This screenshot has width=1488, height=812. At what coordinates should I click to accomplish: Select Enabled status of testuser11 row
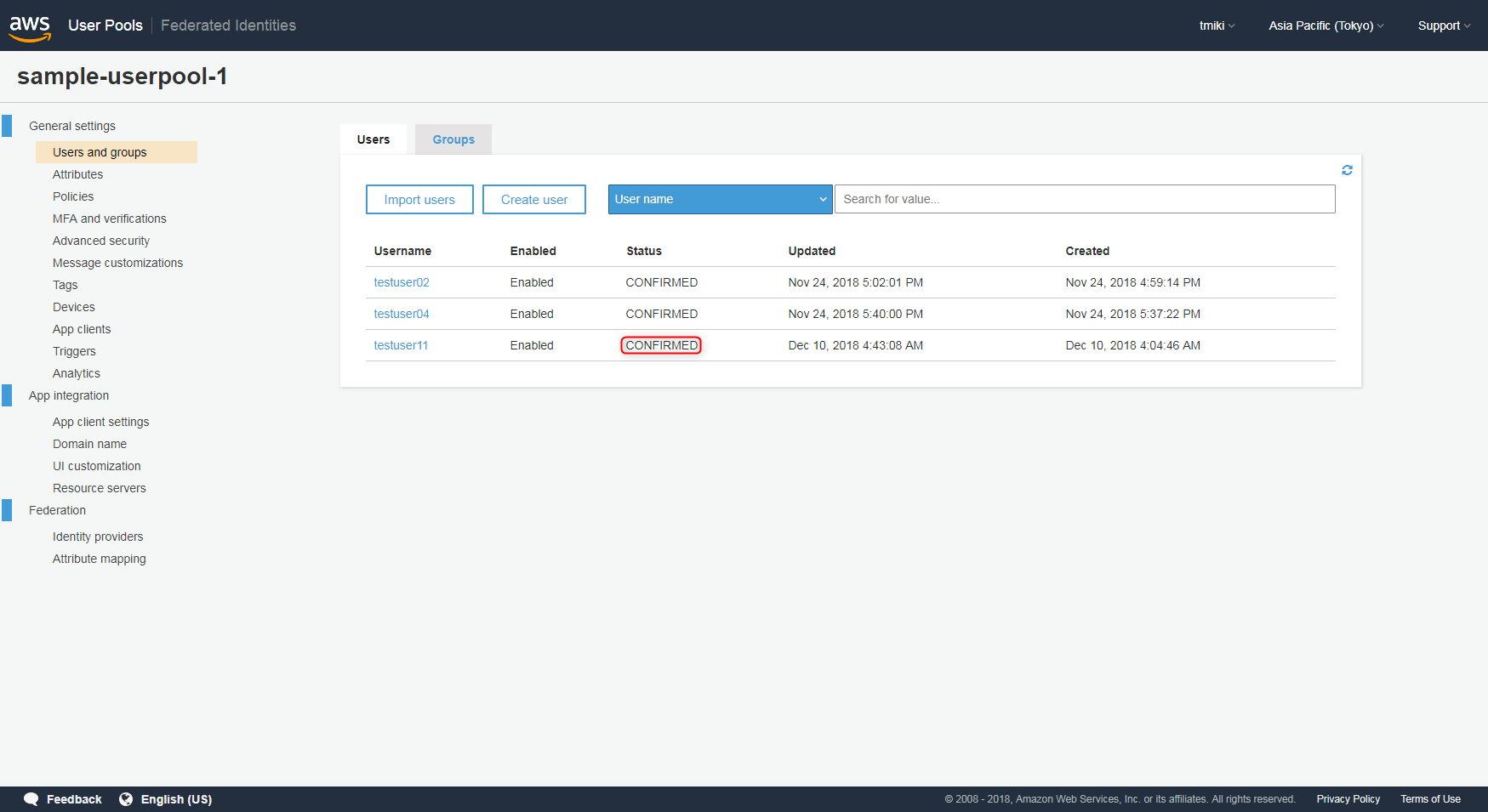pos(532,345)
